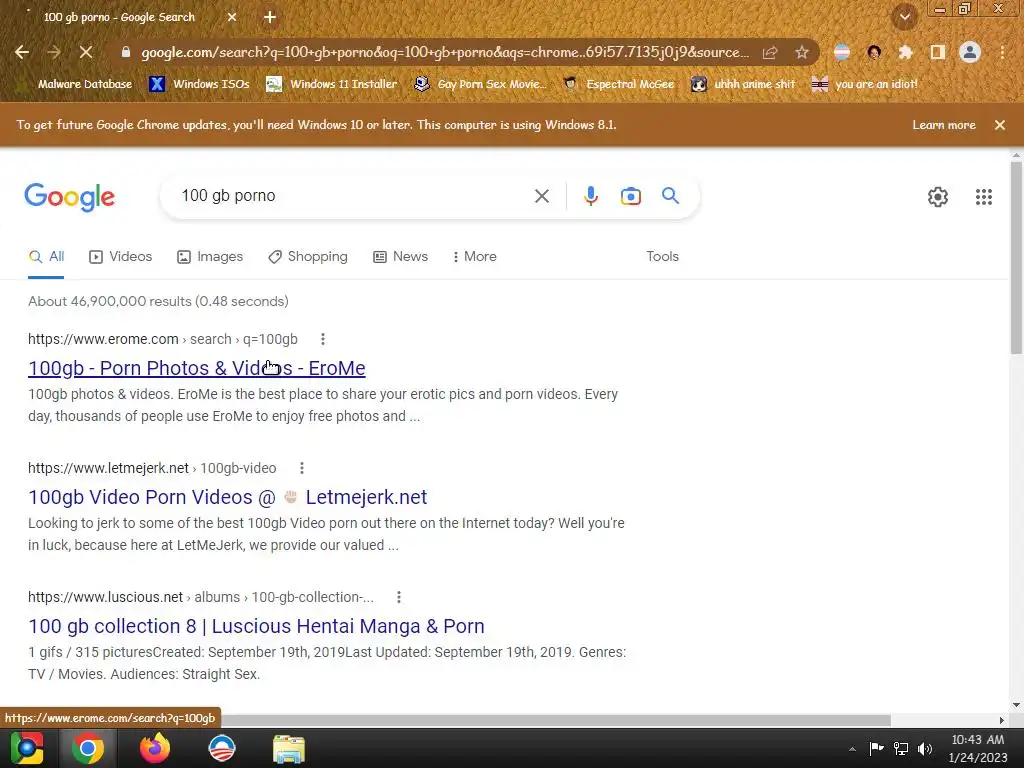Bookmark this page with the star icon
Image resolution: width=1024 pixels, height=768 pixels.
802,52
